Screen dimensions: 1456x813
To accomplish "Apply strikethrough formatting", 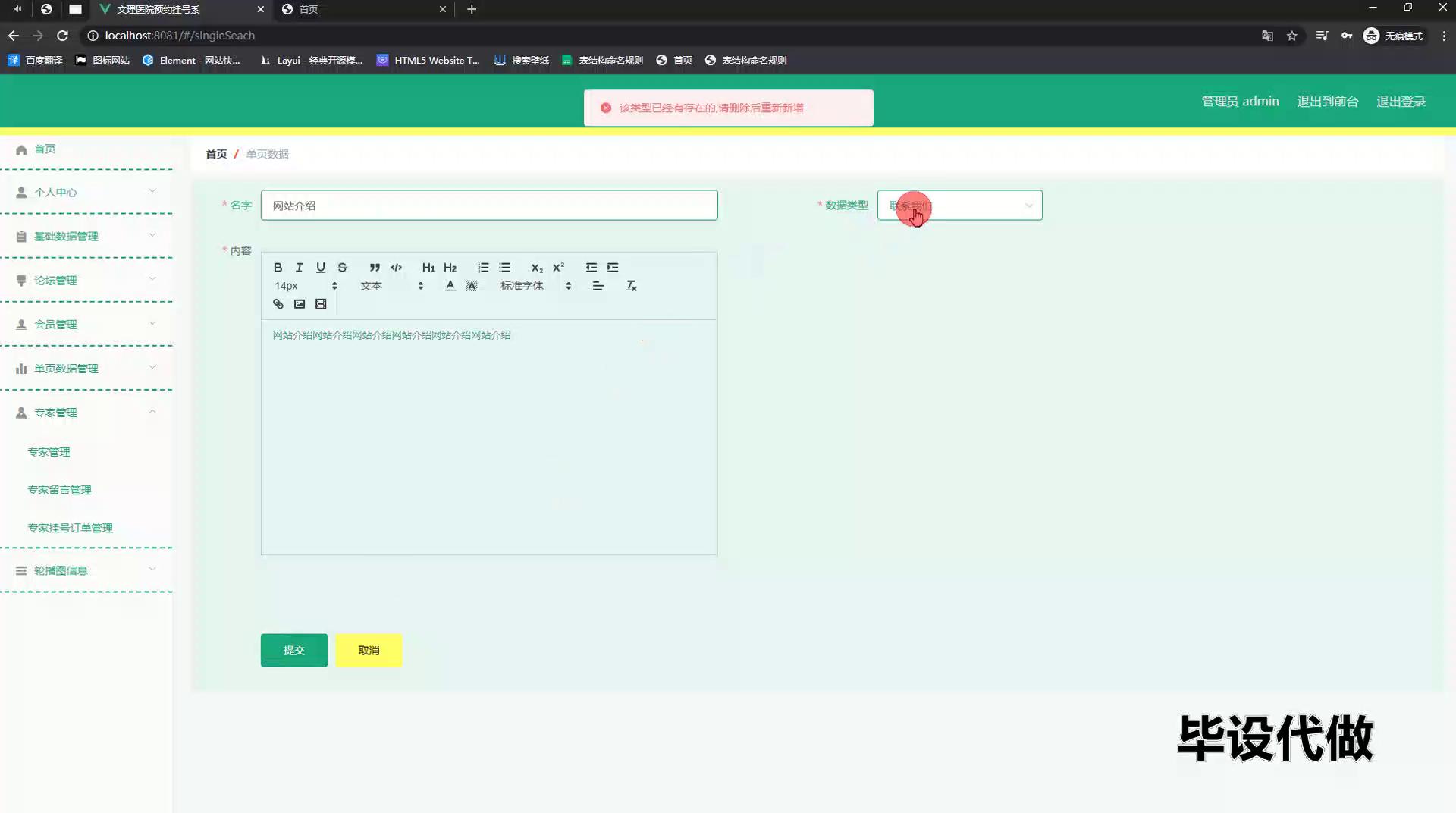I will point(342,268).
